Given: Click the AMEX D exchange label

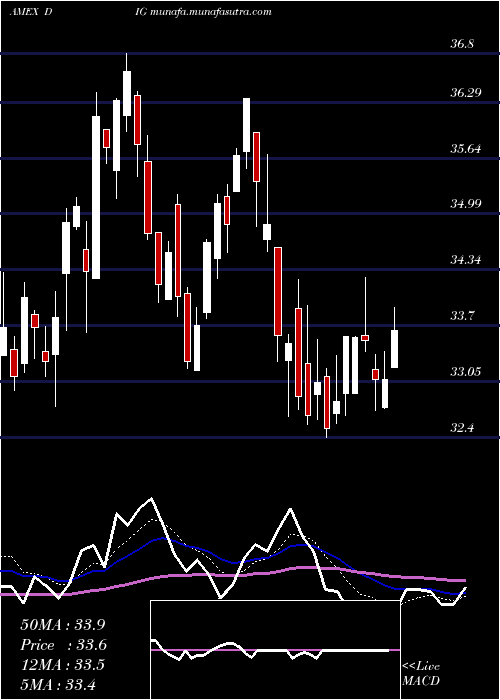Looking at the screenshot, I should tap(31, 12).
